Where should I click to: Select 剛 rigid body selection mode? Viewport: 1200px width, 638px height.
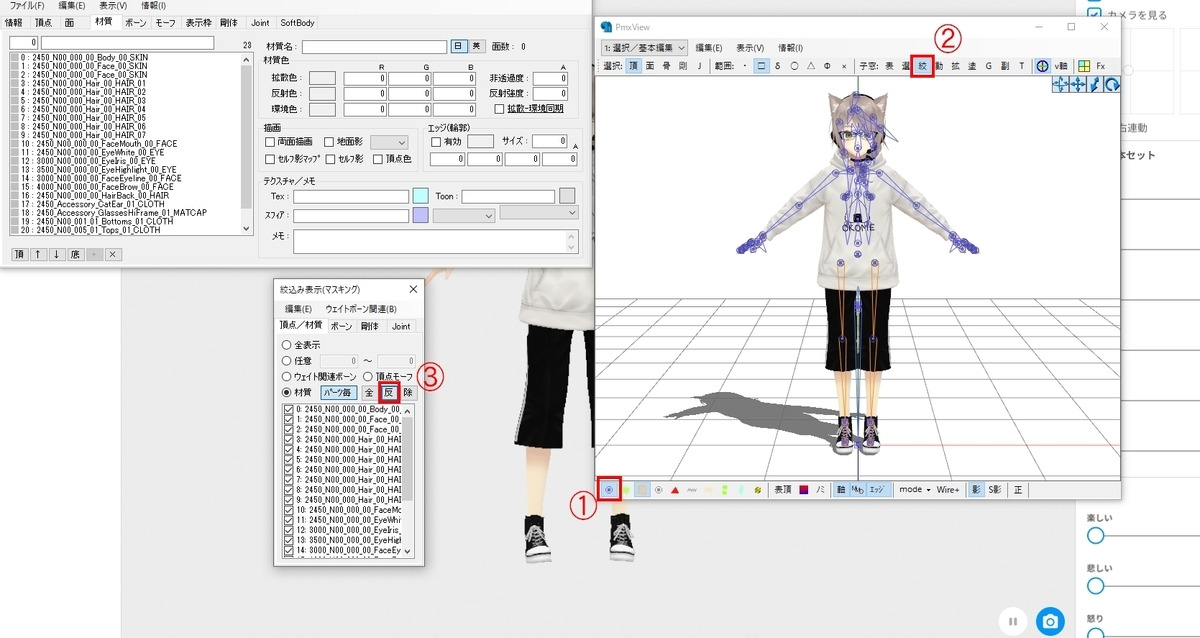[683, 65]
